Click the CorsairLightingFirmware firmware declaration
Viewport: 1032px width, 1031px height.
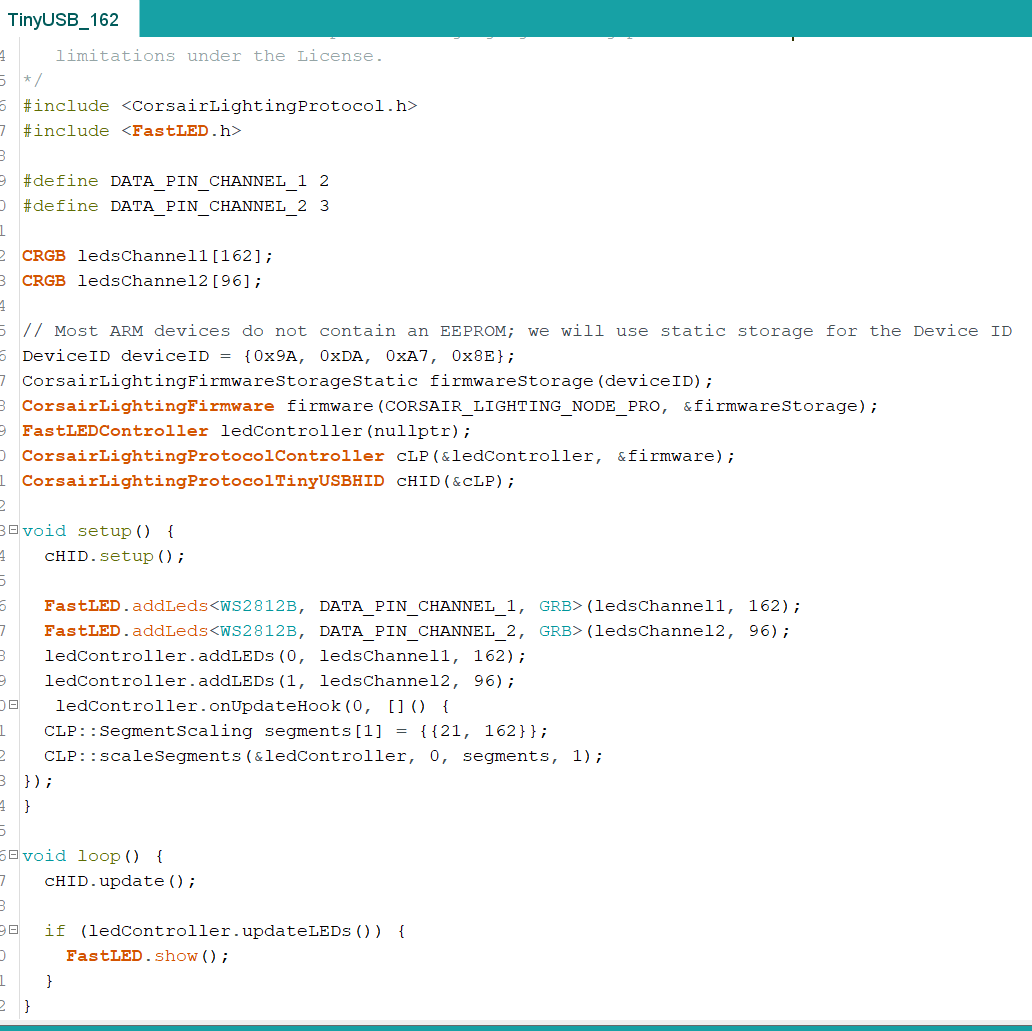300,405
